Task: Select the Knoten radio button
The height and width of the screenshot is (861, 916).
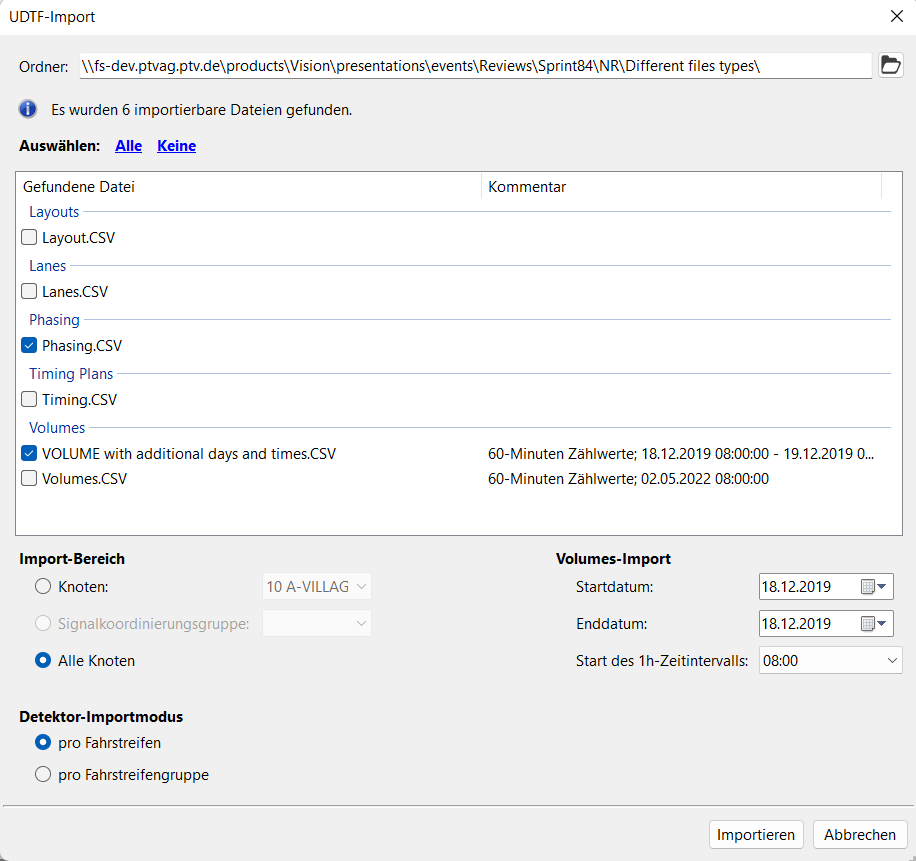Action: coord(43,587)
